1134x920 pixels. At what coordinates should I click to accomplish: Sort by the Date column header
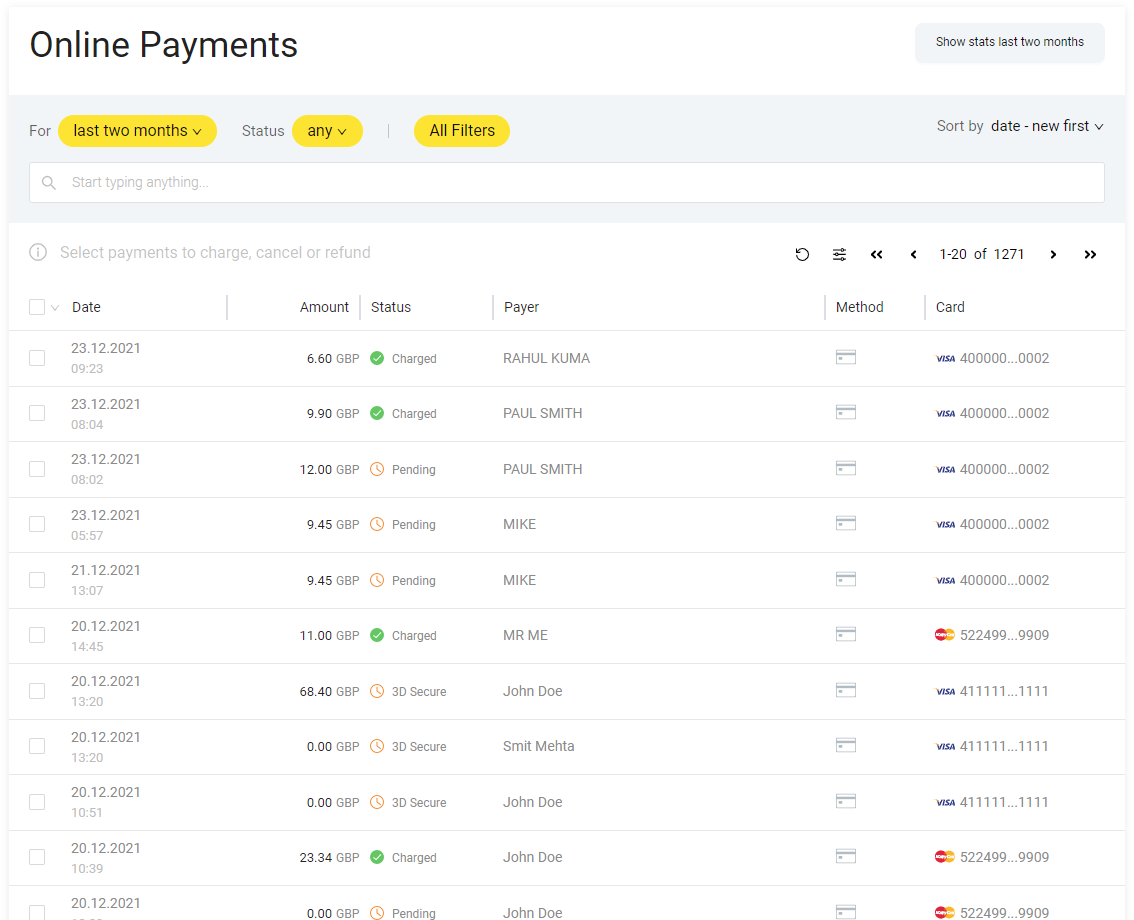tap(86, 307)
